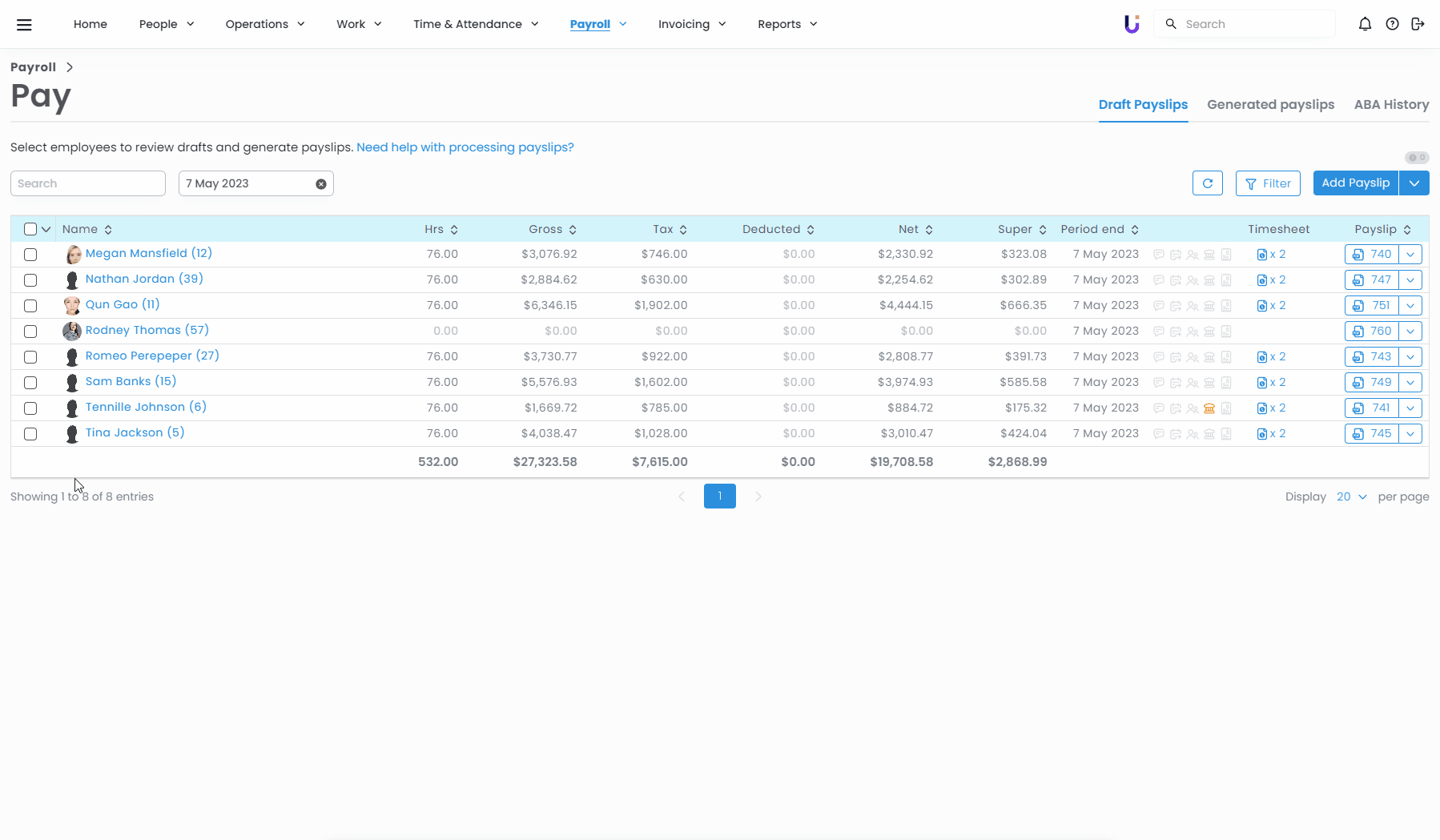The image size is (1440, 840).
Task: Click the logout icon in header
Action: 1418,24
